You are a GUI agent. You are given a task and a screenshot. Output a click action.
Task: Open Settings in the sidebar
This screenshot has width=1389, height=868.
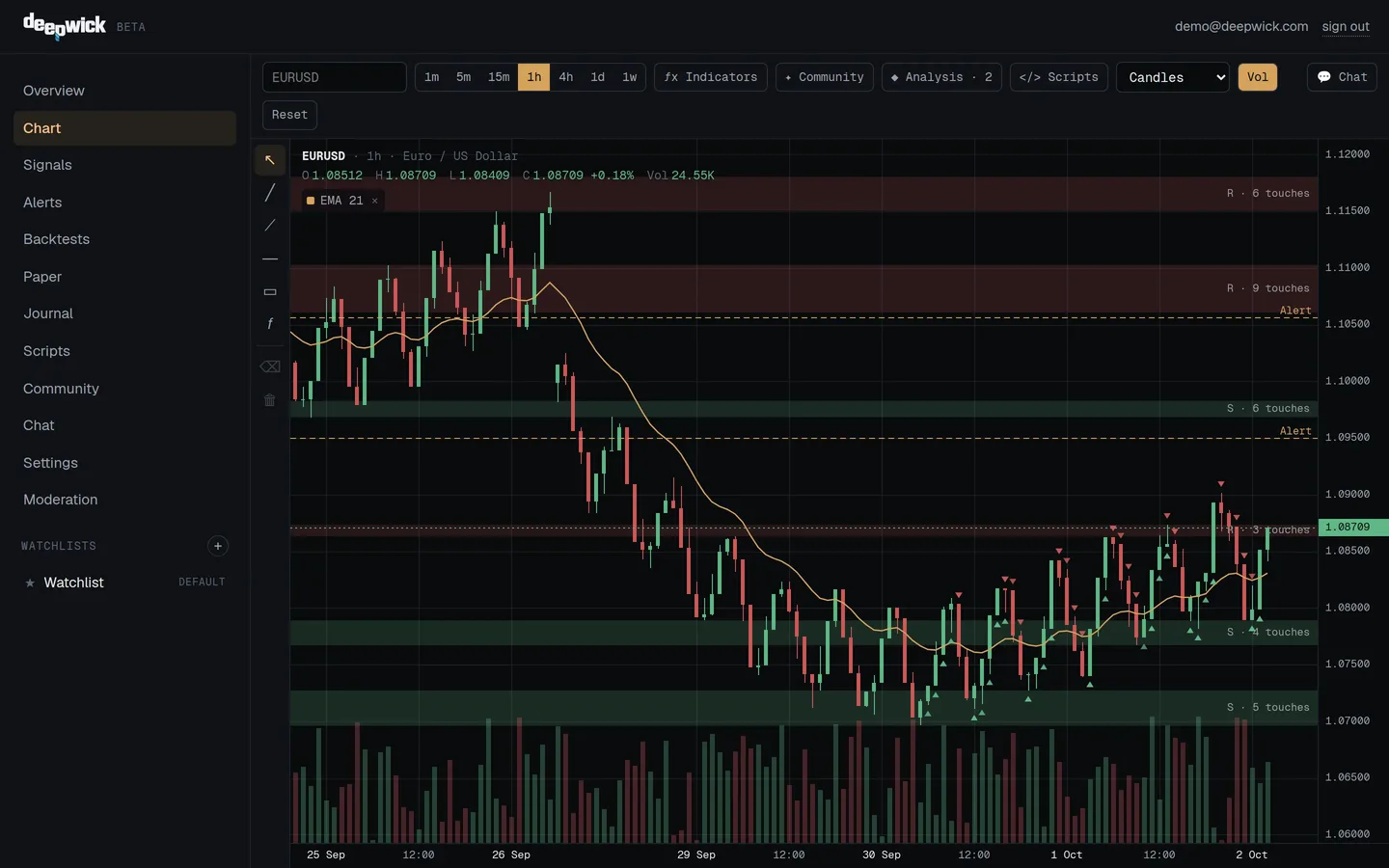pos(124,463)
